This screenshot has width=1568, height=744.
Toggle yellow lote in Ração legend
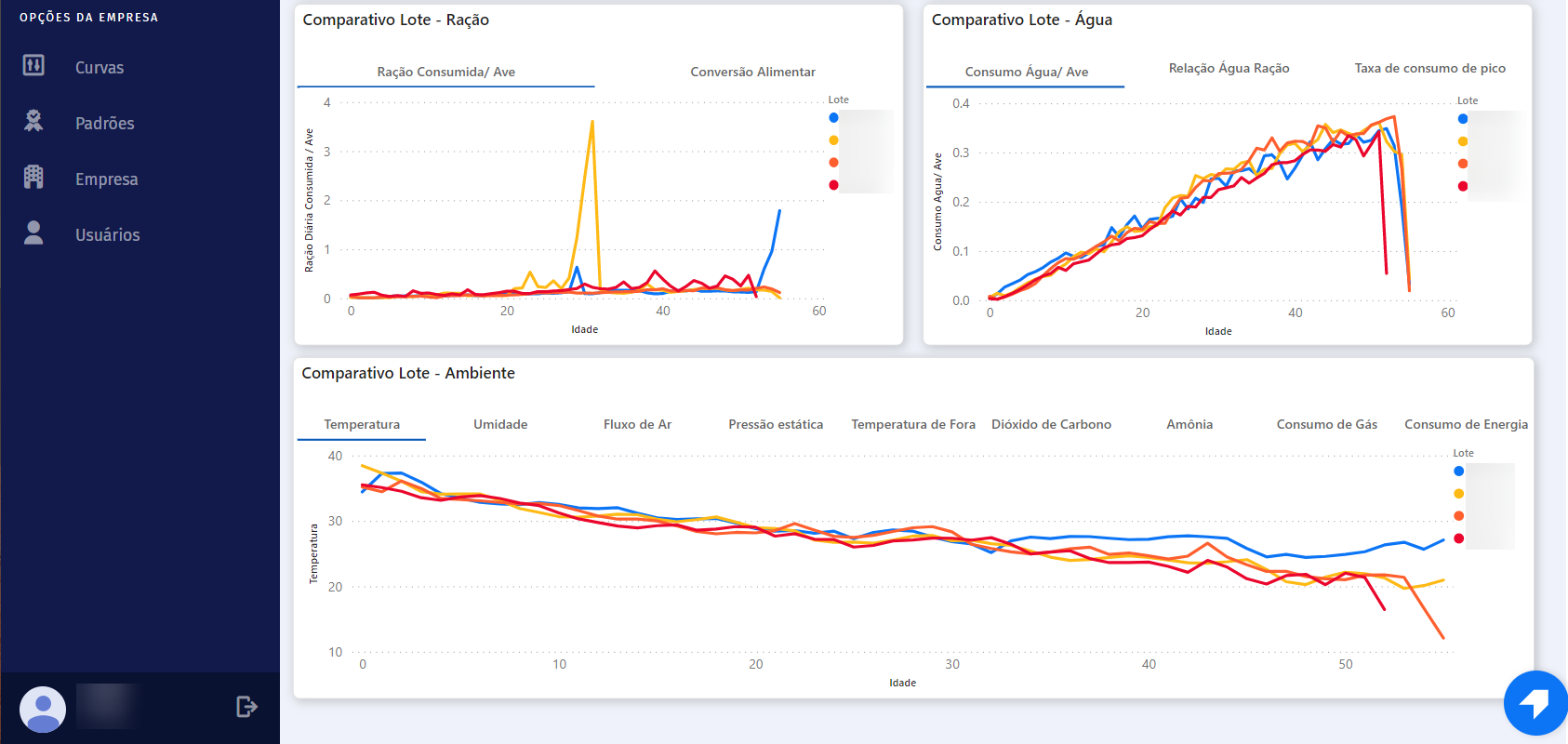tap(833, 139)
